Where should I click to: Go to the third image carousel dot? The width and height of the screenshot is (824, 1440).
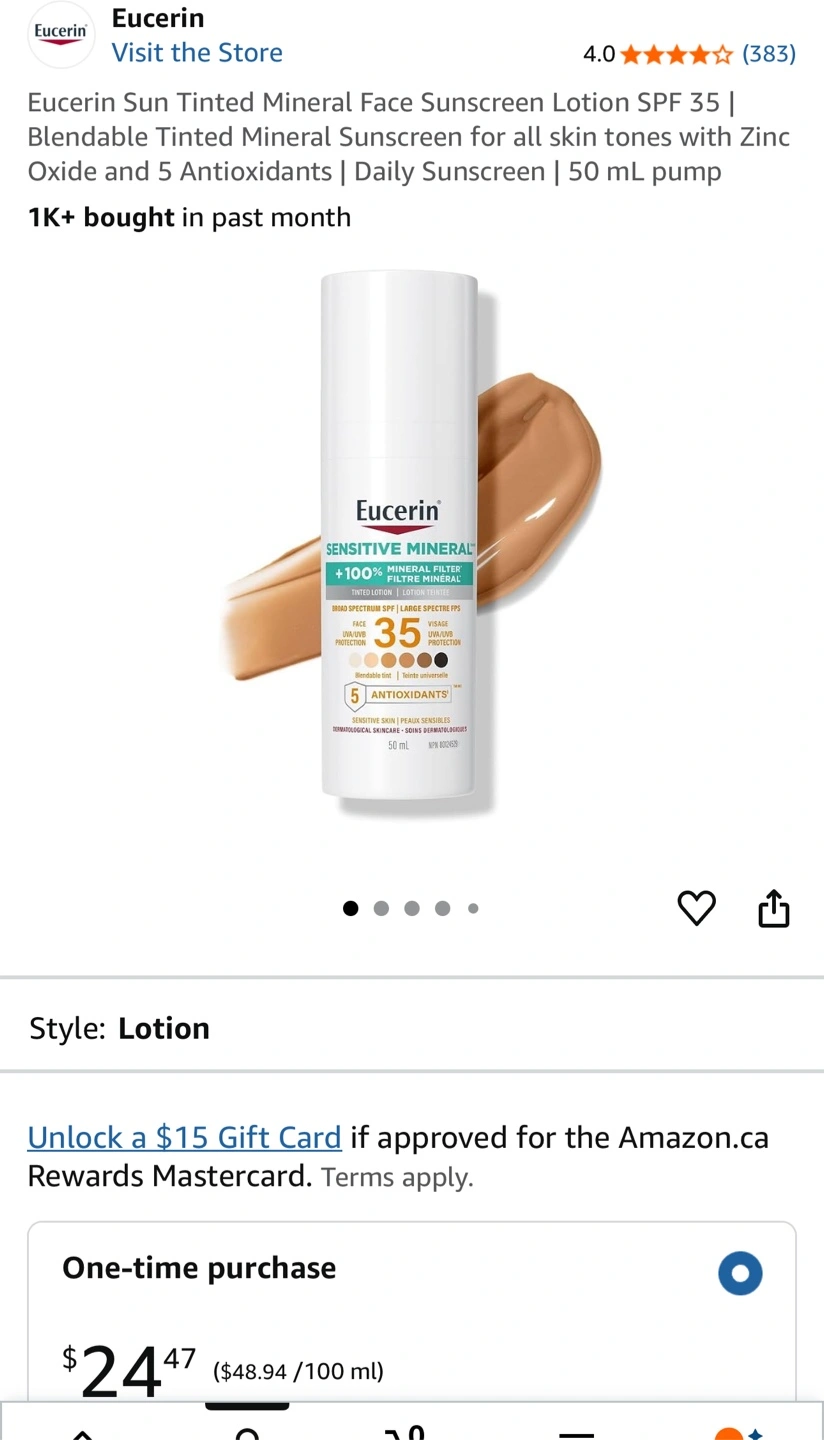[412, 908]
